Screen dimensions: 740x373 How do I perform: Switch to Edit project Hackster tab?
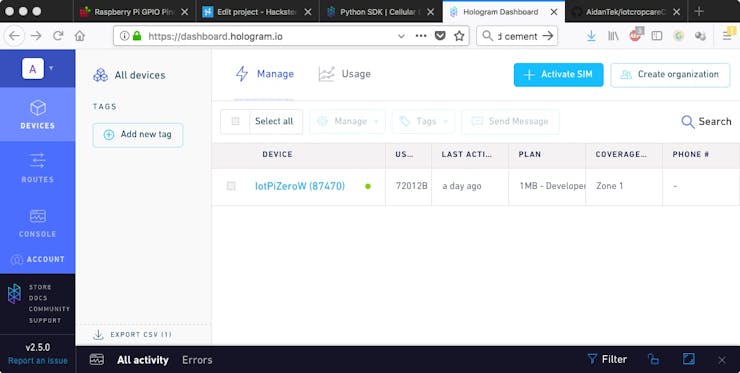pyautogui.click(x=257, y=12)
